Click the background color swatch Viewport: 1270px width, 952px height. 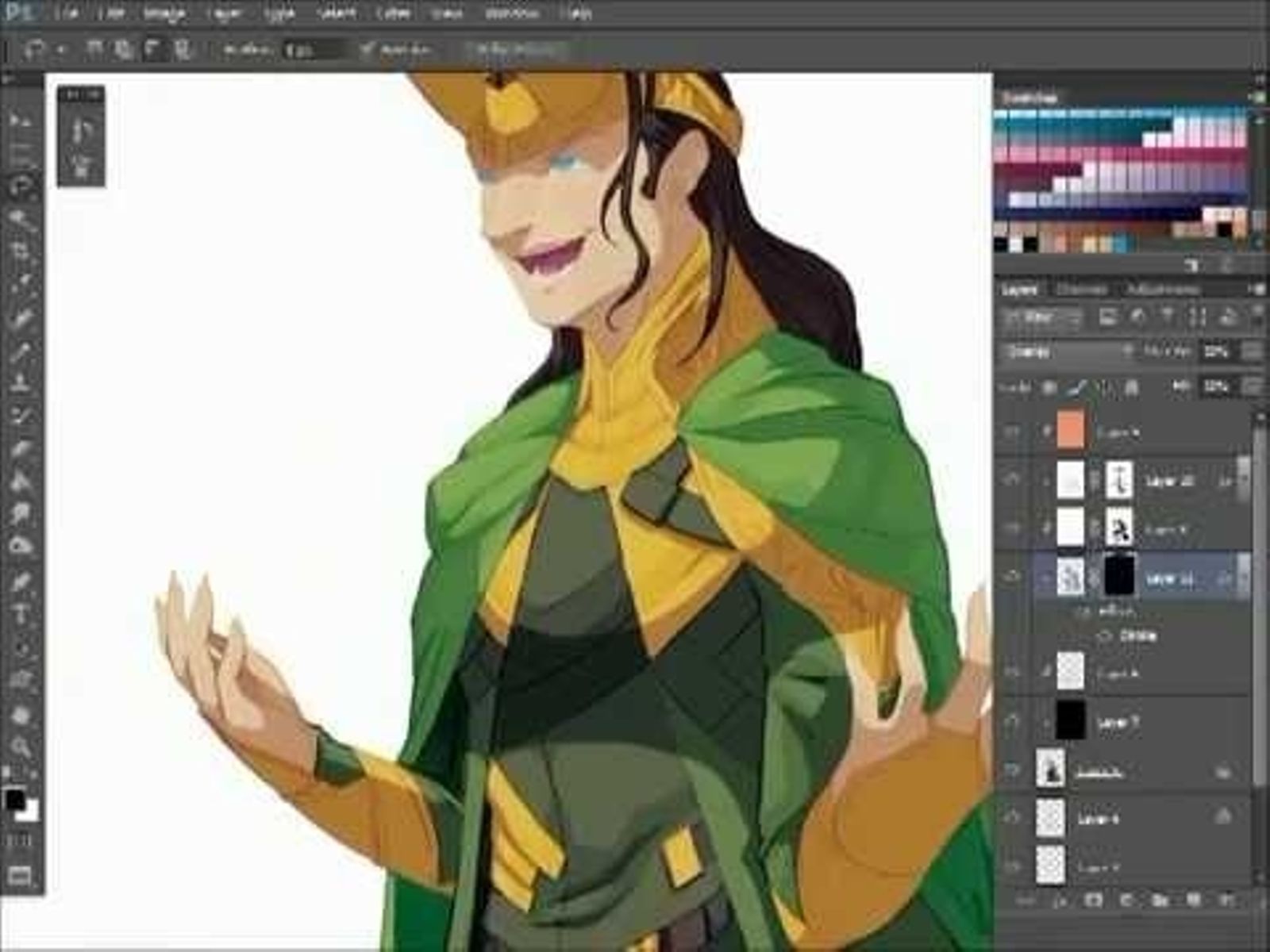point(29,811)
